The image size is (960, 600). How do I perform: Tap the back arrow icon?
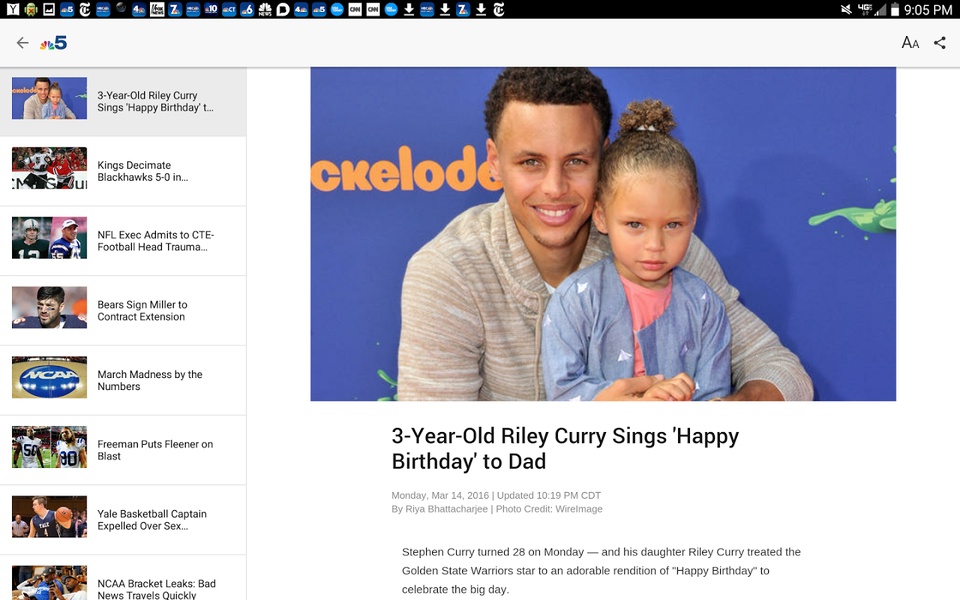point(23,43)
